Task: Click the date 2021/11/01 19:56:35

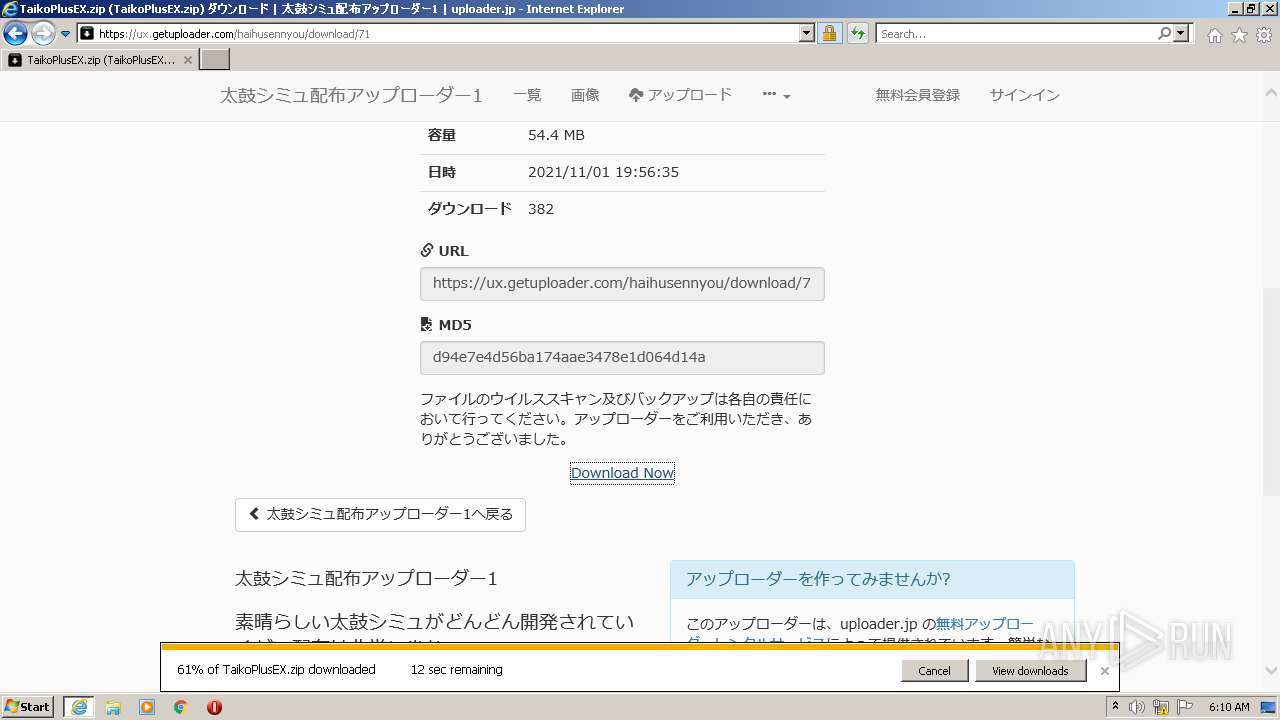Action: point(603,172)
